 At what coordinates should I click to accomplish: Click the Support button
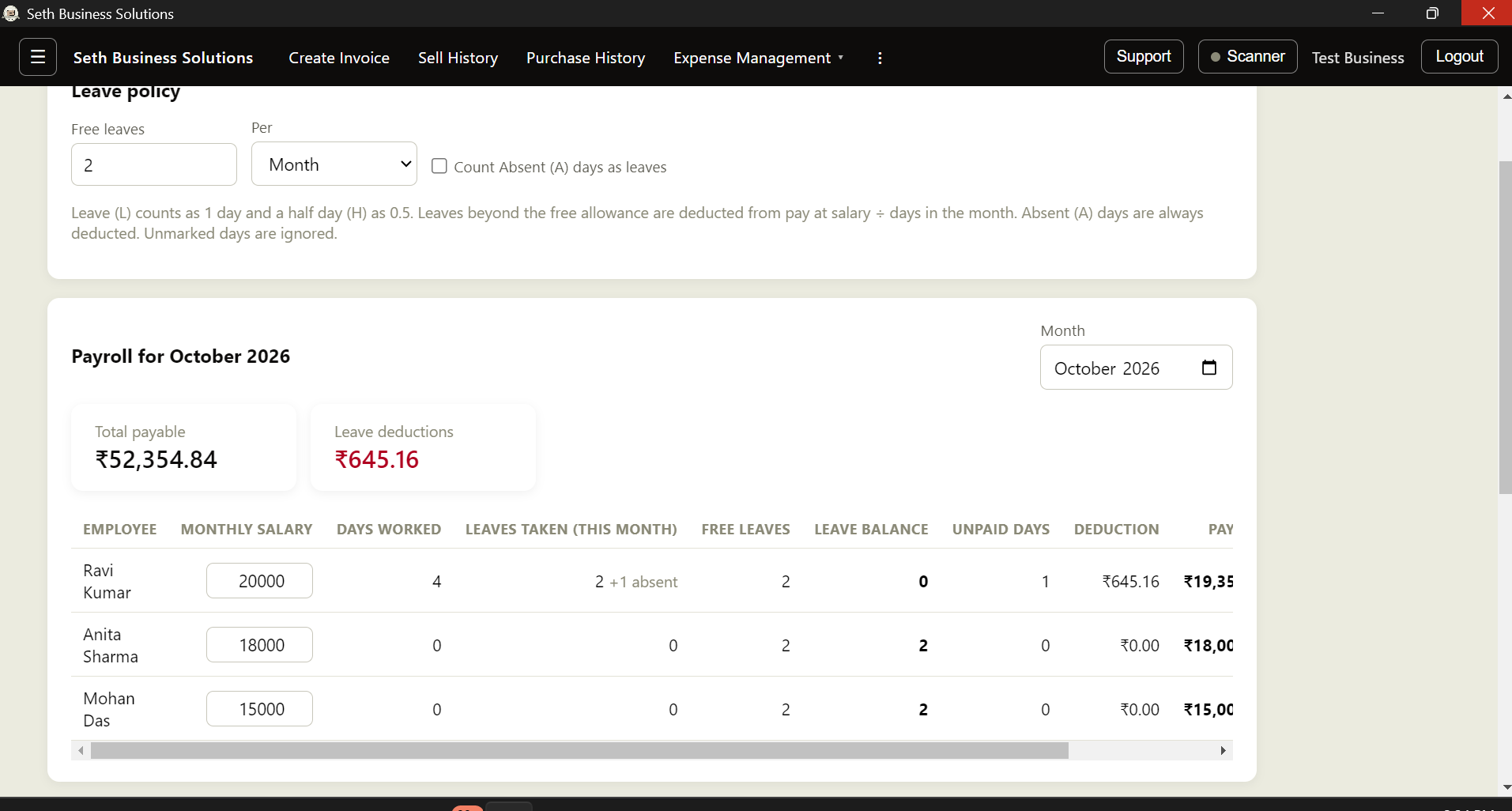[1144, 57]
